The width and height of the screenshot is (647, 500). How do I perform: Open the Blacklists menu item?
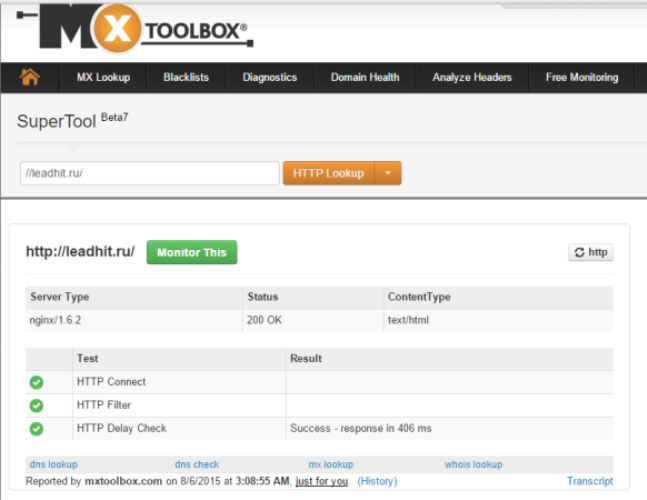click(x=185, y=77)
